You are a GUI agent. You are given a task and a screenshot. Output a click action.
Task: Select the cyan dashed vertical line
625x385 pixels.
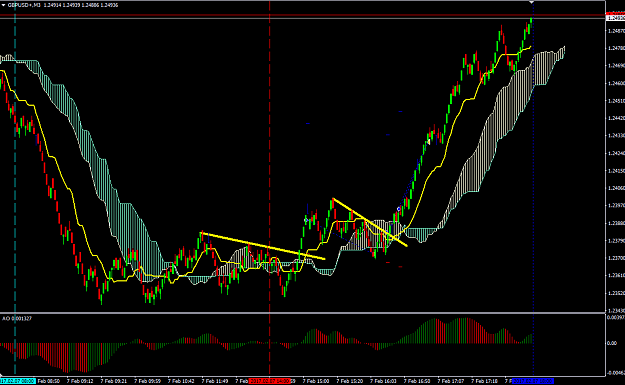(15, 187)
